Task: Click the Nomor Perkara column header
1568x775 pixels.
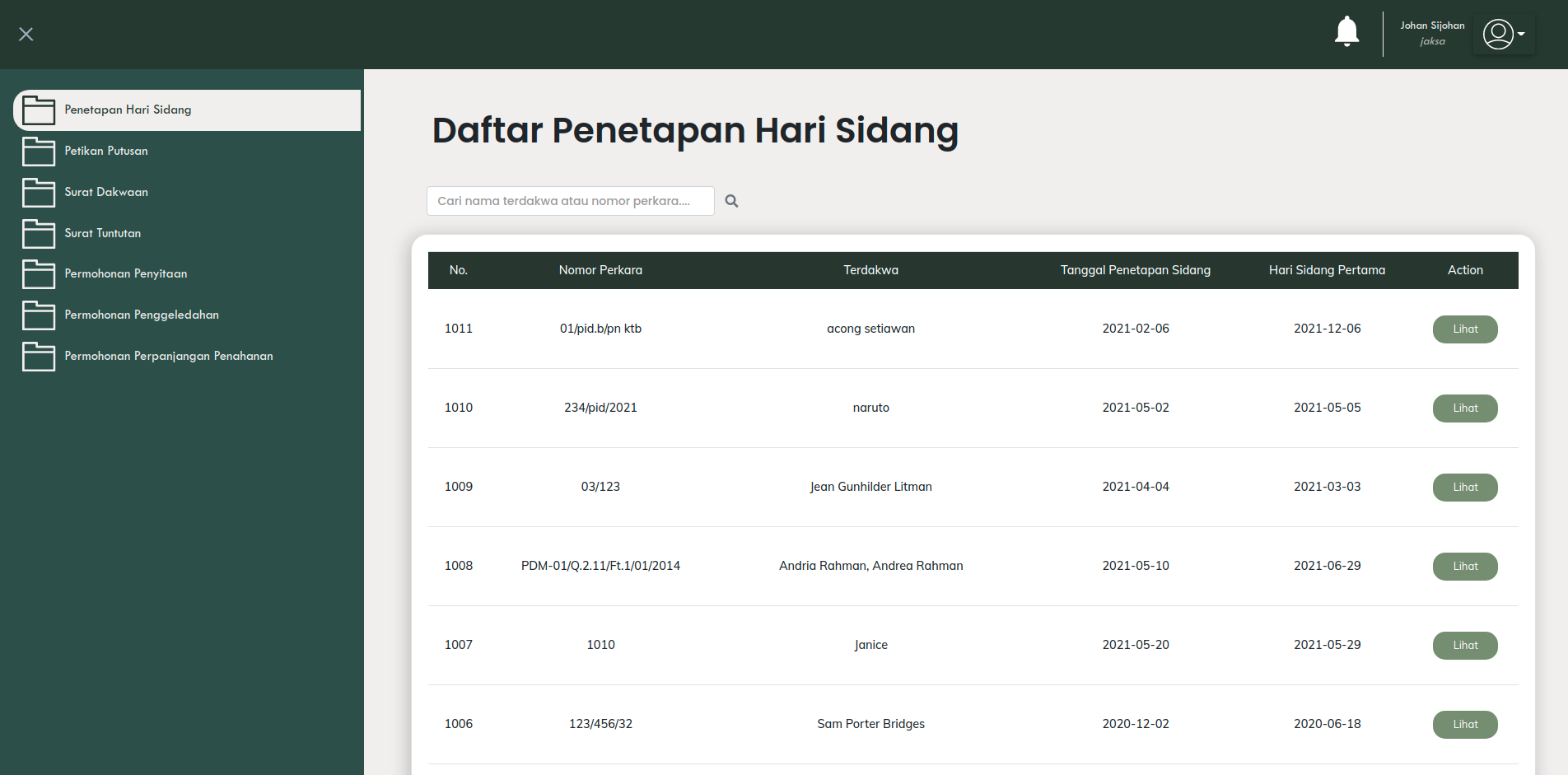Action: point(600,270)
